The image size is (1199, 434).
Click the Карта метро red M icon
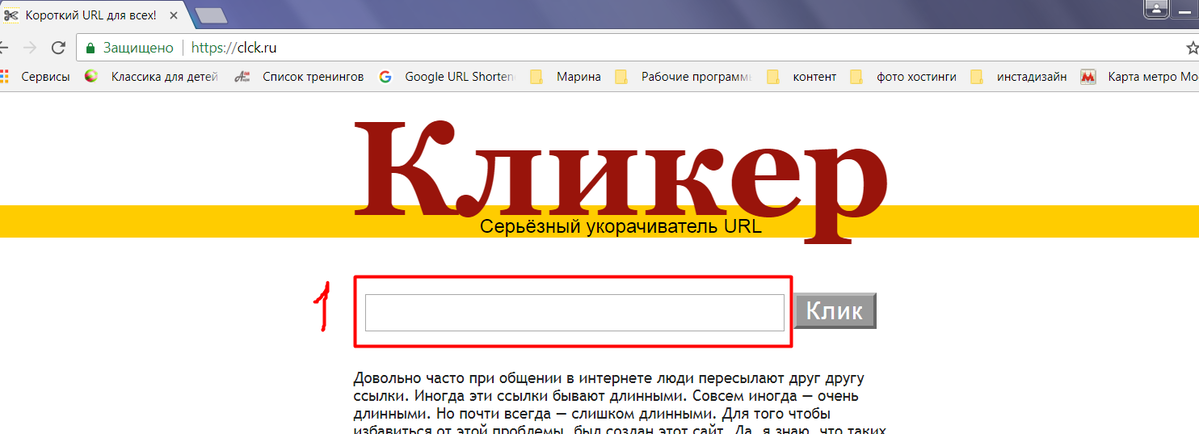pos(1088,76)
